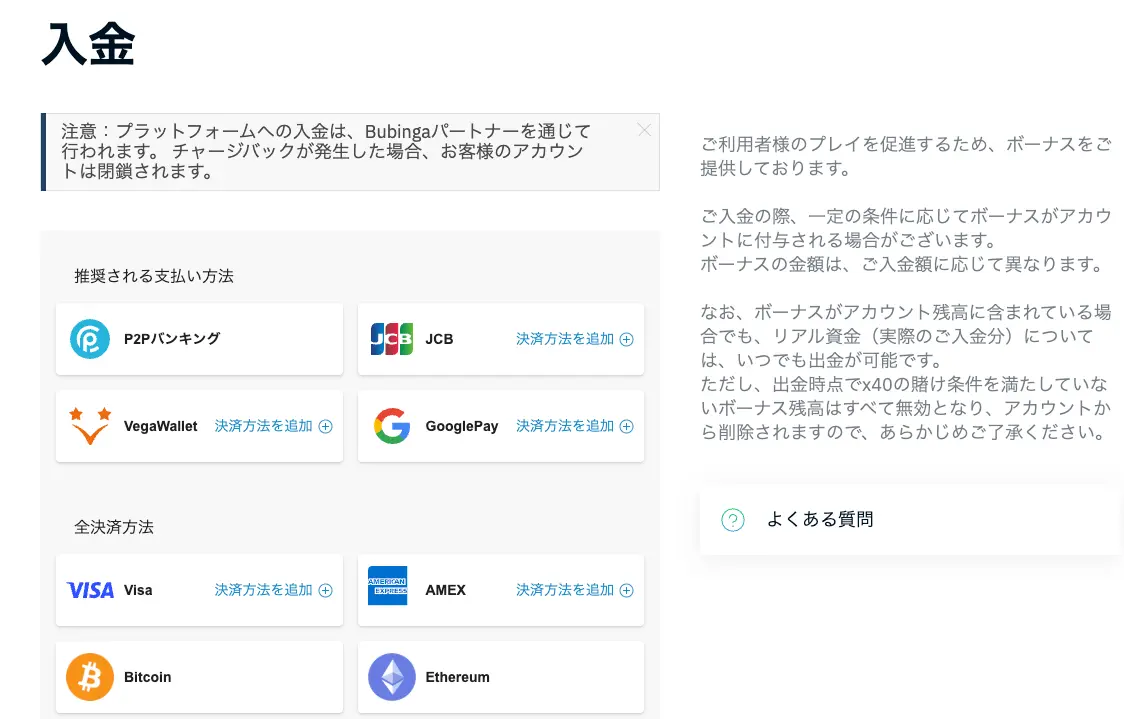
Task: Choose the Ethereum label text
Action: click(457, 677)
